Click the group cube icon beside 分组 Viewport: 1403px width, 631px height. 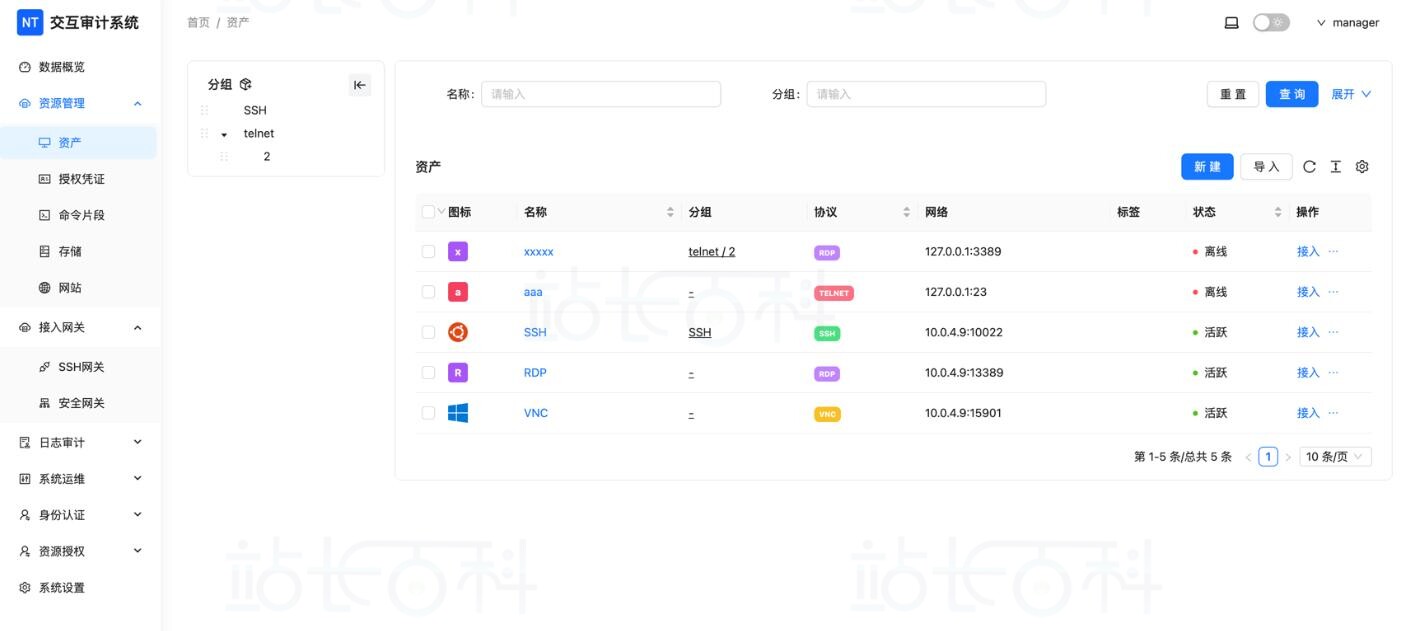point(246,85)
